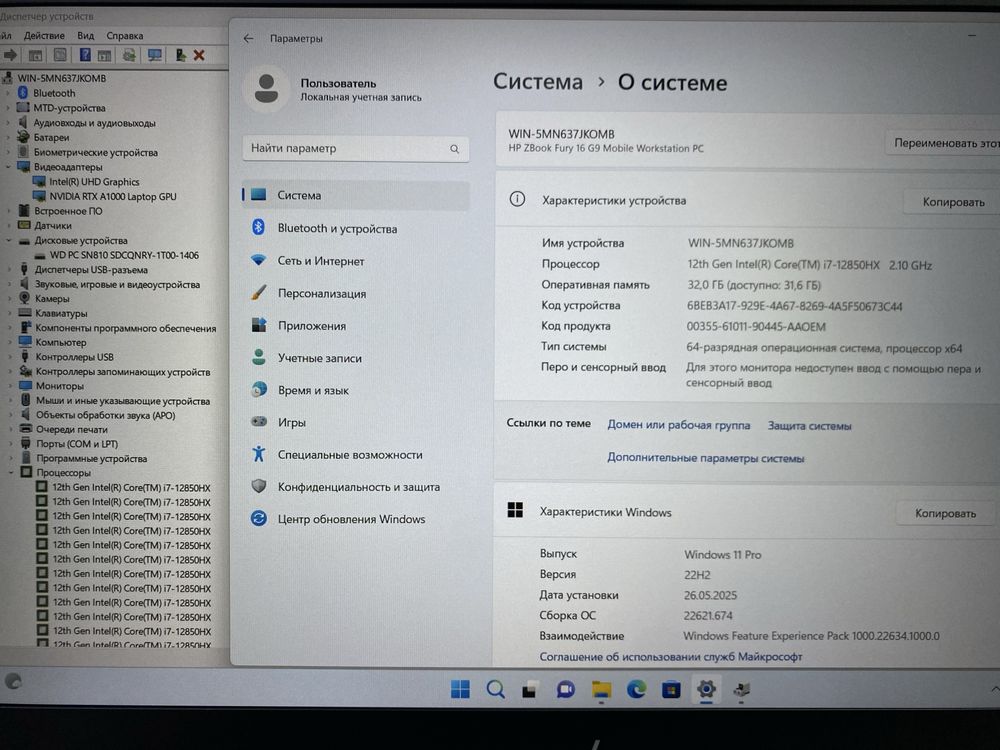Click the search magnifier in Settings search box

[x=454, y=149]
